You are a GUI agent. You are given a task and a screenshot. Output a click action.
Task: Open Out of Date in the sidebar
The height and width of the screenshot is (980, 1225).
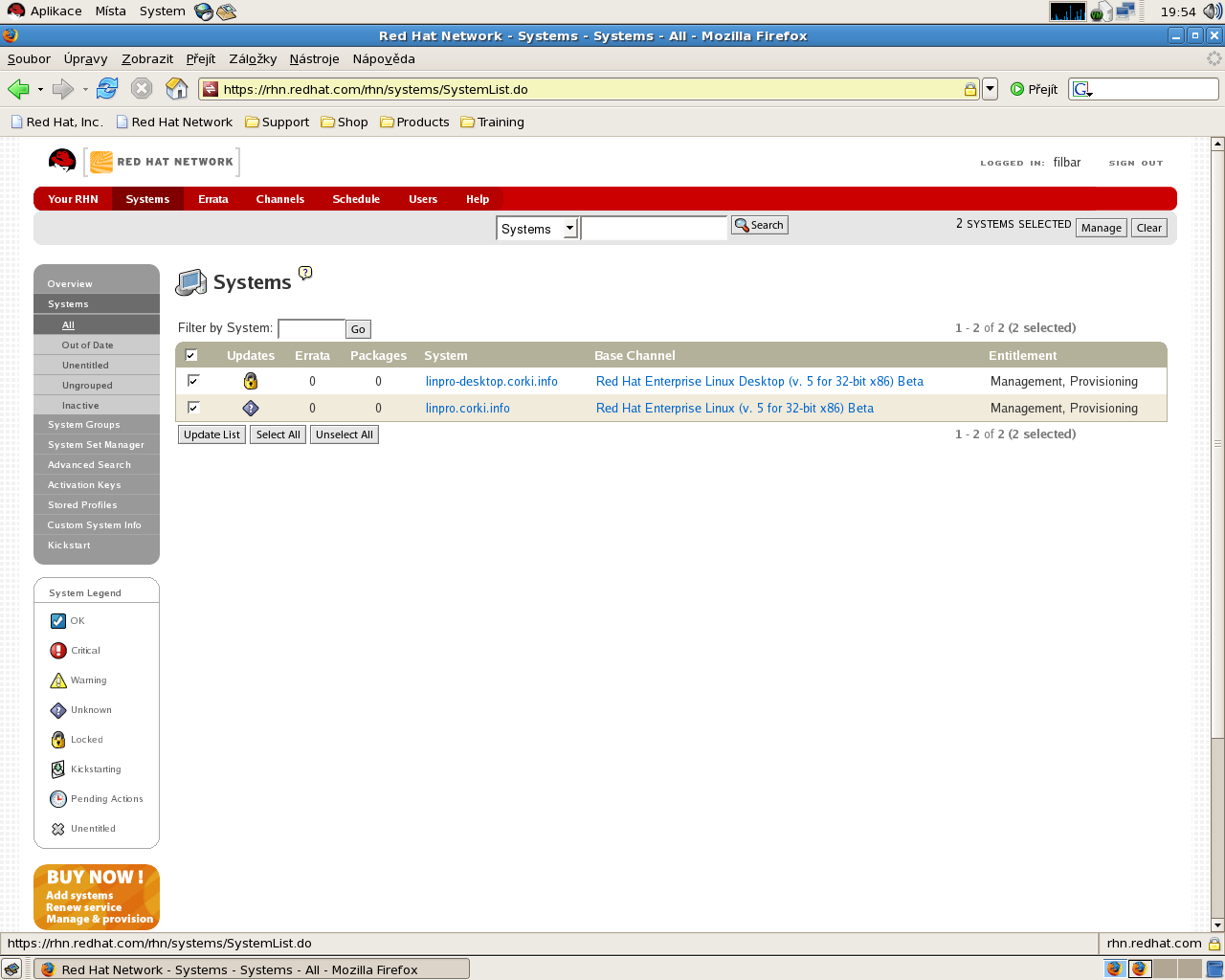point(87,345)
